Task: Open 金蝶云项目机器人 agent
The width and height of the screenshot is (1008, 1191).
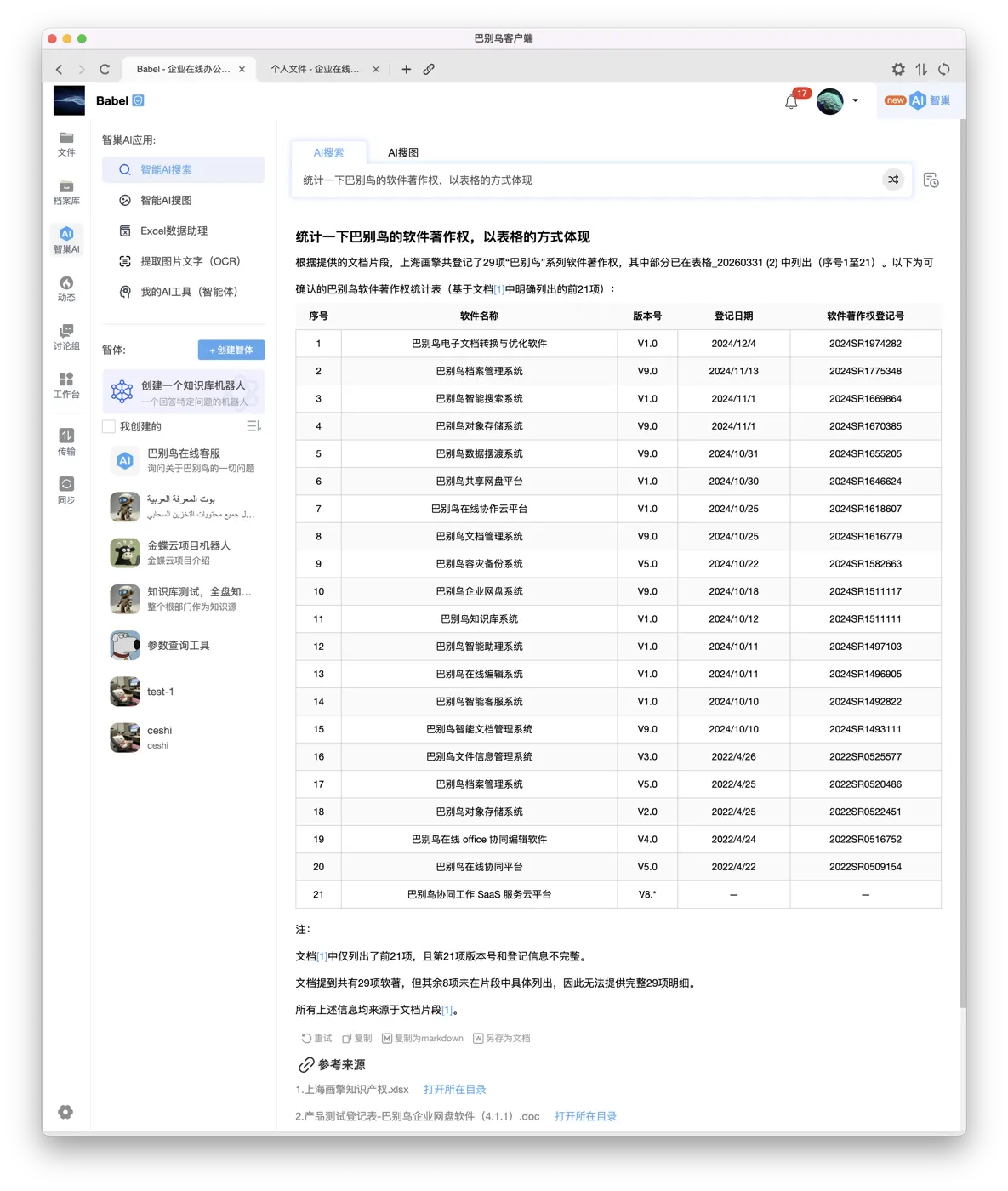Action: [x=184, y=552]
